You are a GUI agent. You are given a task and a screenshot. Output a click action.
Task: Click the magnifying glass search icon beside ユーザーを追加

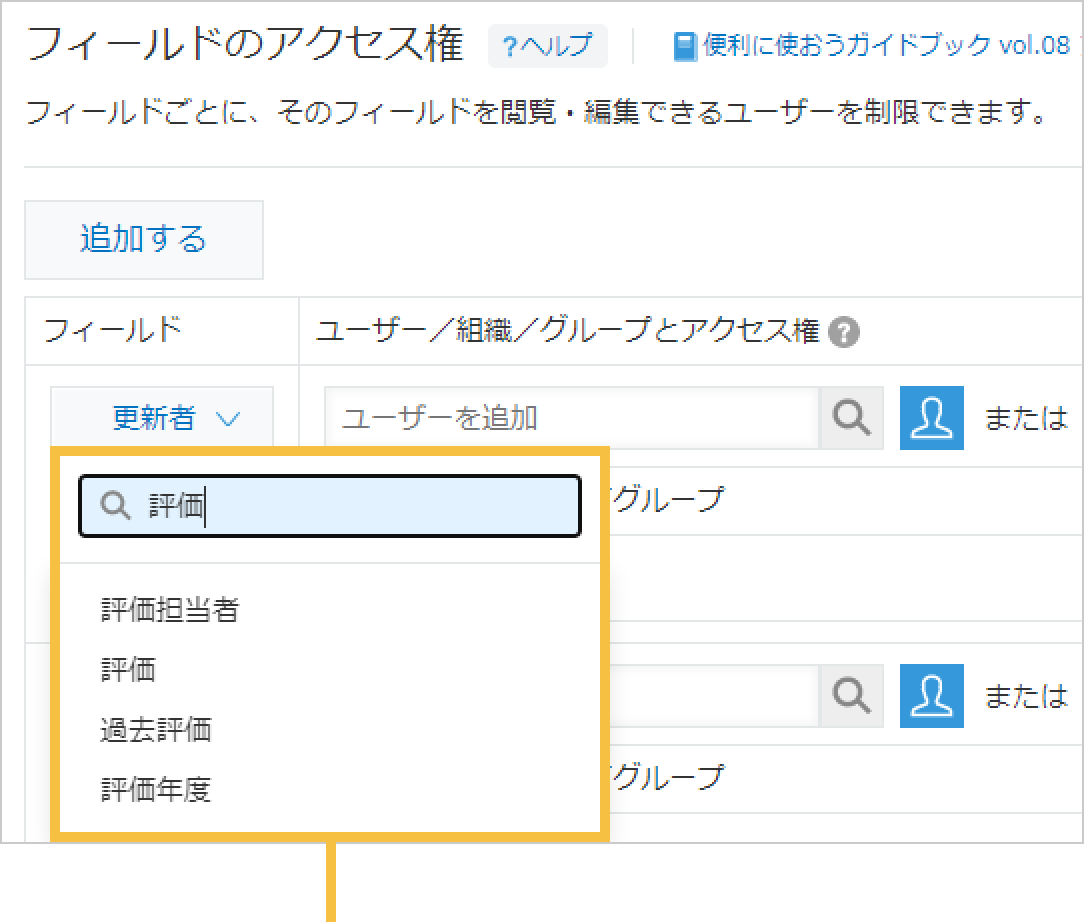(851, 418)
